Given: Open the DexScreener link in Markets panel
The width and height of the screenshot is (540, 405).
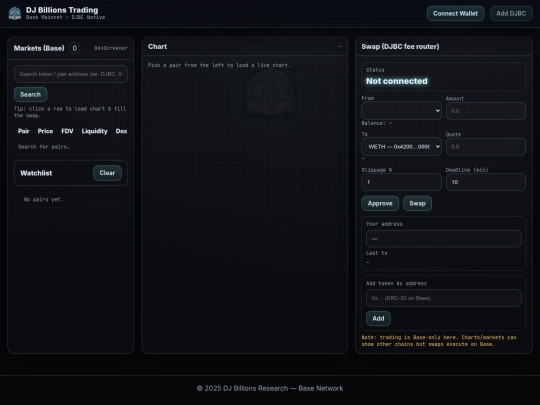Looking at the screenshot, I should pos(111,48).
